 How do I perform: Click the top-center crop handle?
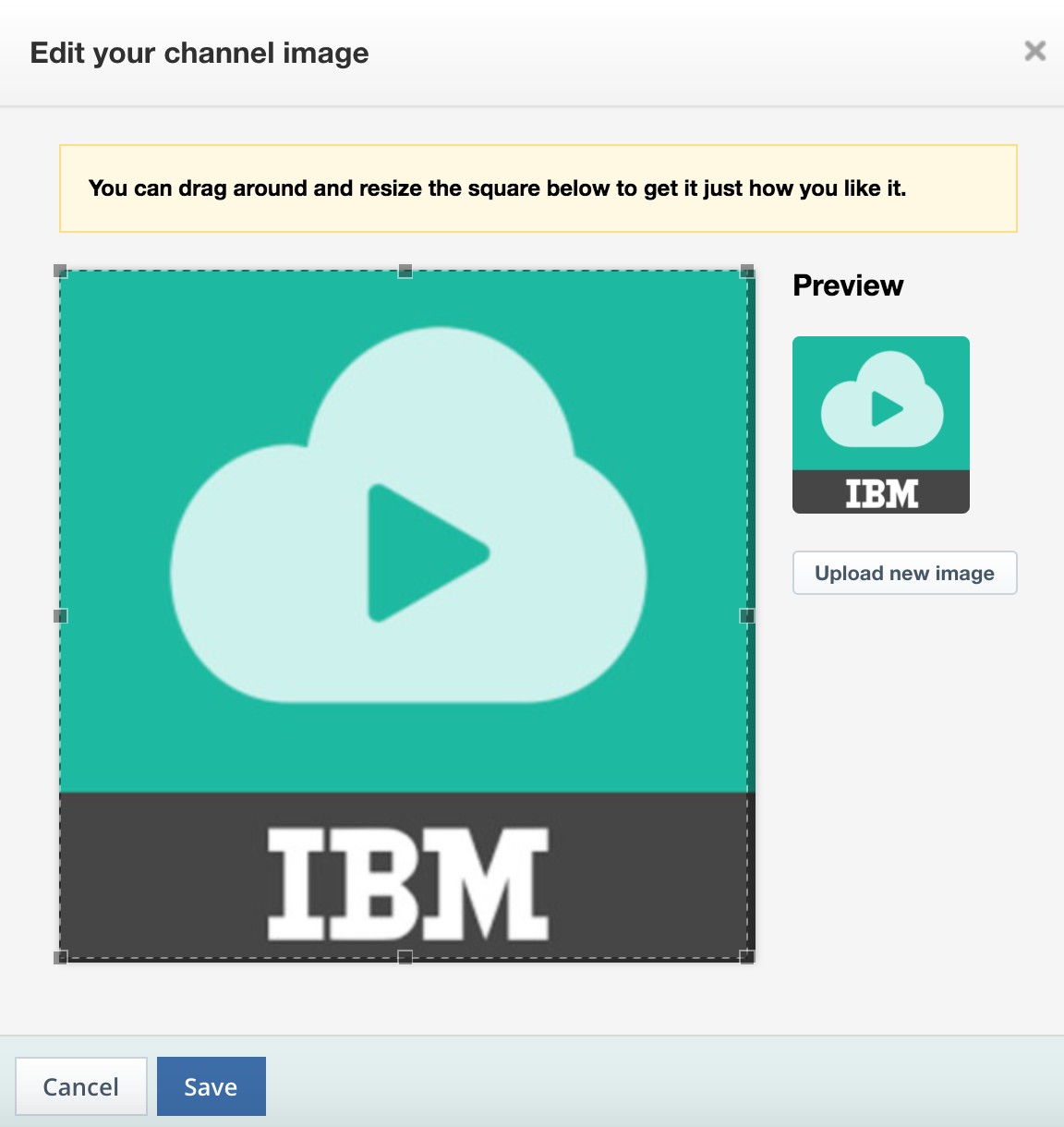405,271
